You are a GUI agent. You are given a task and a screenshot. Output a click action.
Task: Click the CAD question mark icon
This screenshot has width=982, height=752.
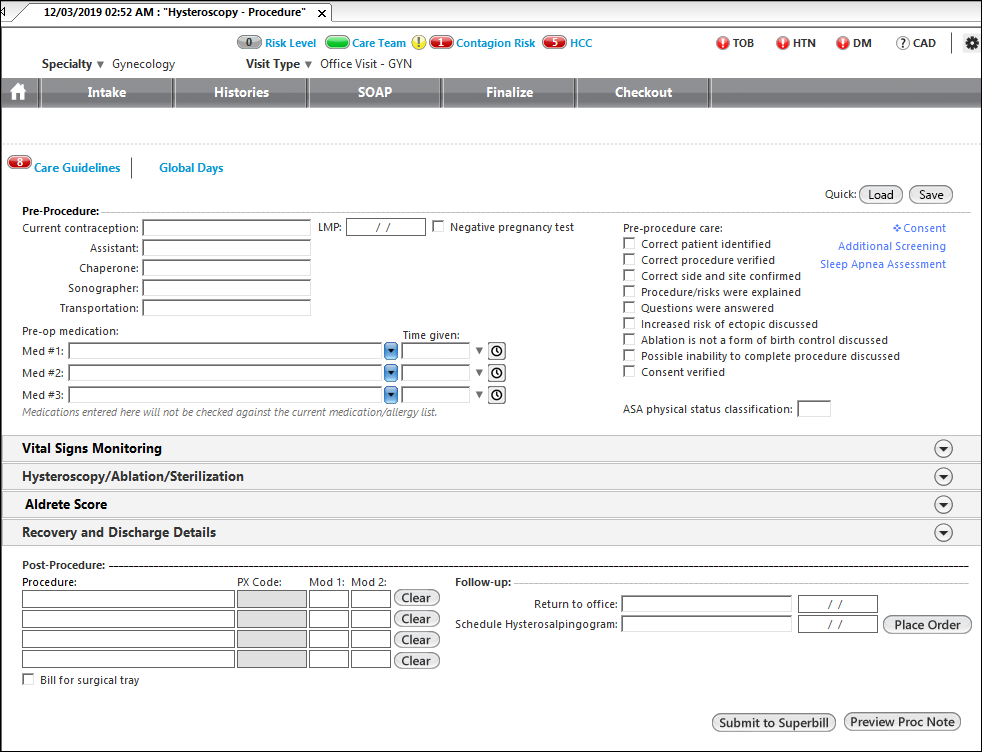tap(902, 43)
